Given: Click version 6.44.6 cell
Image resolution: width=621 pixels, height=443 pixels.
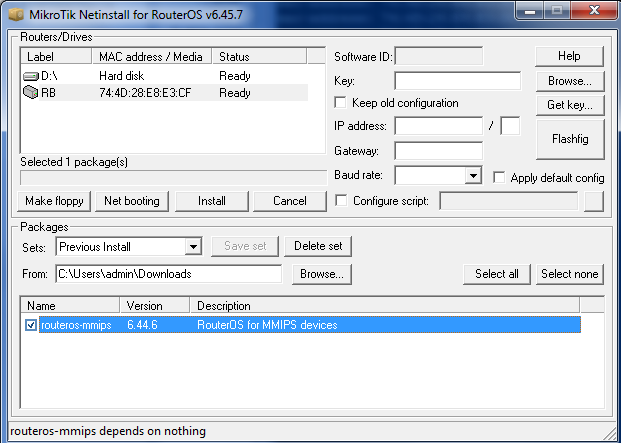Looking at the screenshot, I should click(x=143, y=325).
